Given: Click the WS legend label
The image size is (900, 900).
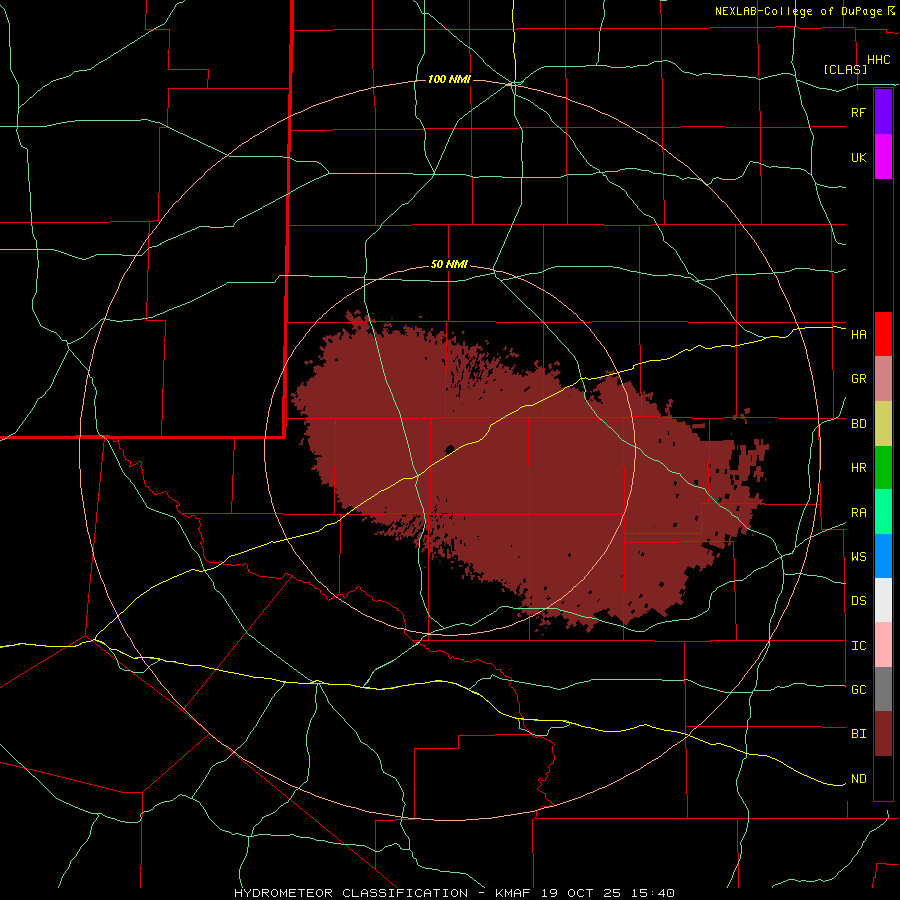Looking at the screenshot, I should pyautogui.click(x=858, y=556).
